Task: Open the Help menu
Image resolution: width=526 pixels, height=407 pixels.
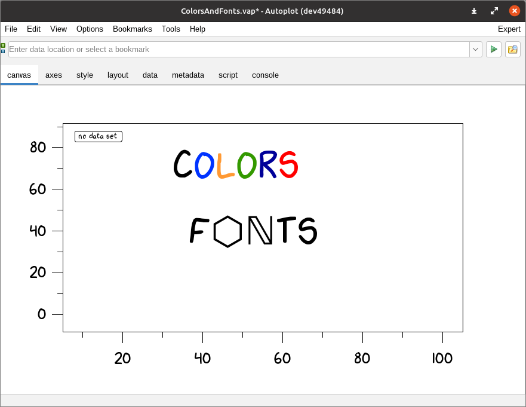Action: [x=197, y=29]
